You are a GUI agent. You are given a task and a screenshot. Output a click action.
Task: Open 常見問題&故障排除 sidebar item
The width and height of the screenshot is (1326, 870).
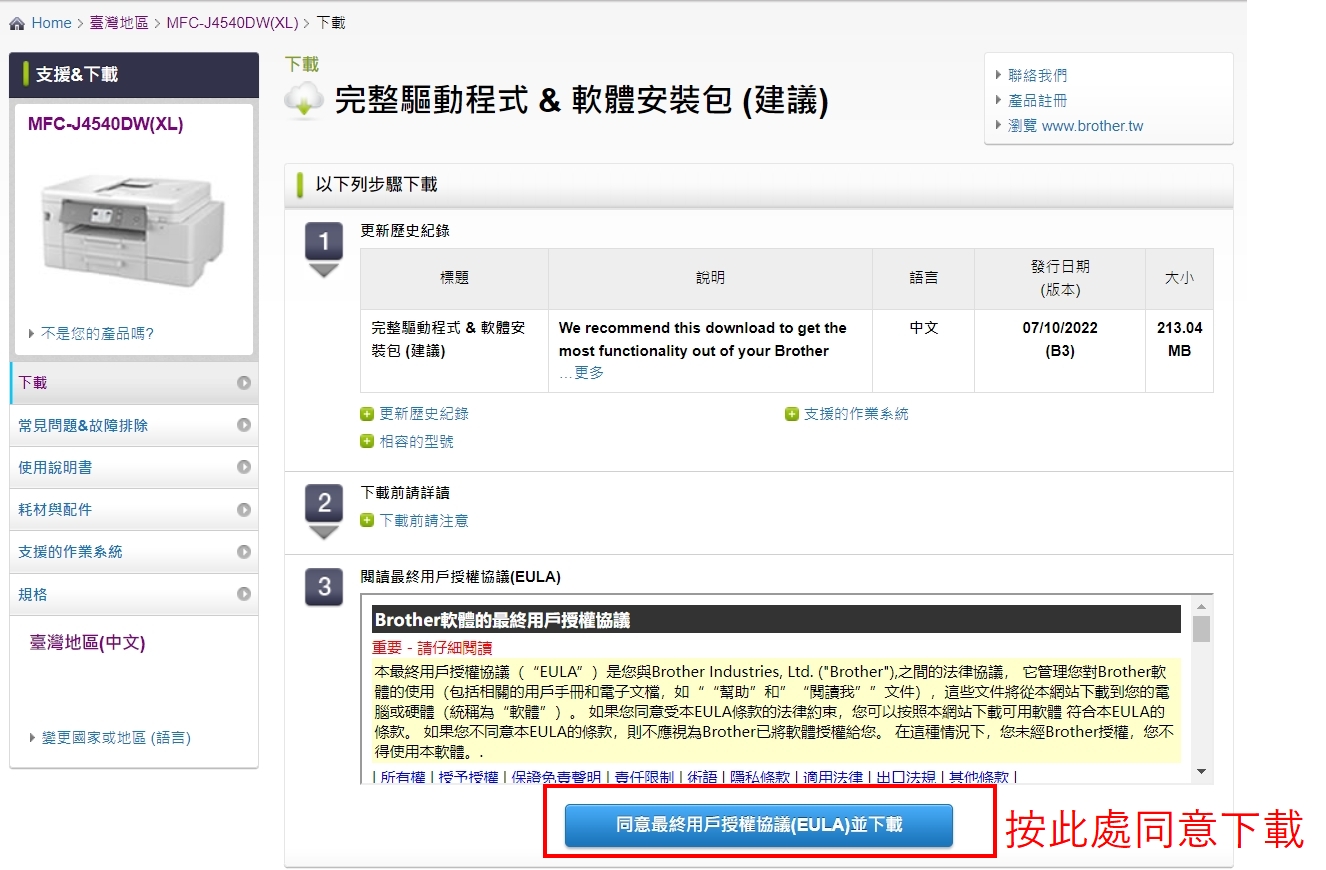click(134, 425)
